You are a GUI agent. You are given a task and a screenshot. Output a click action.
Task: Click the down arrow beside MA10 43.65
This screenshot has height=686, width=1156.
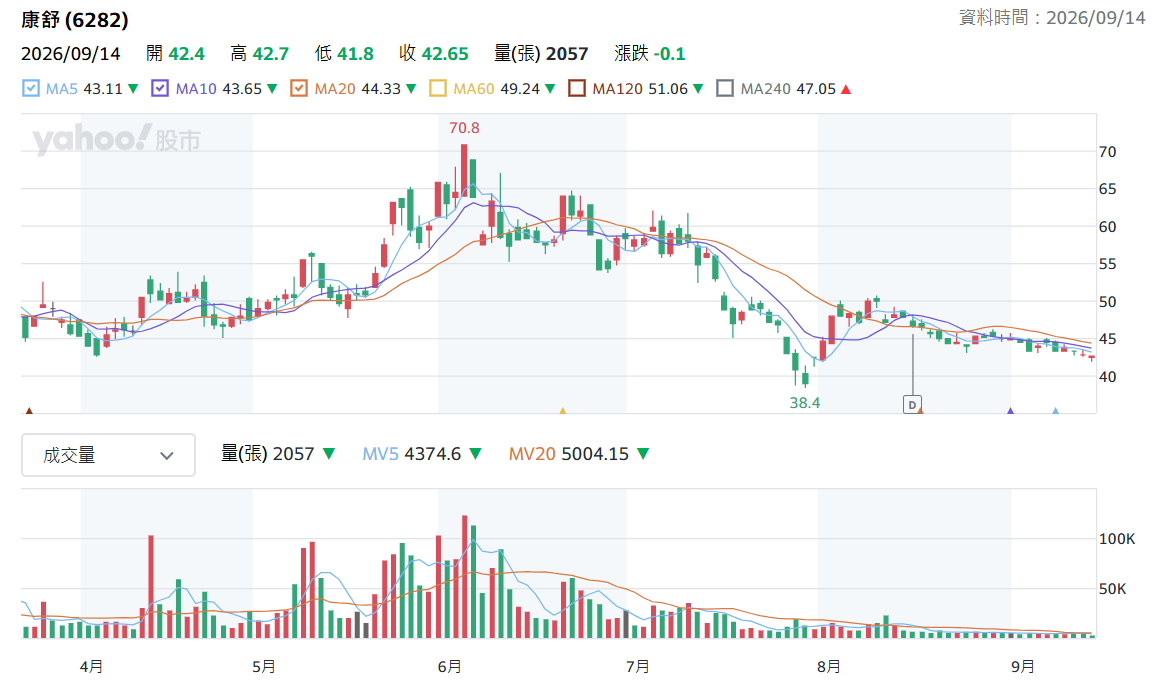[x=272, y=89]
